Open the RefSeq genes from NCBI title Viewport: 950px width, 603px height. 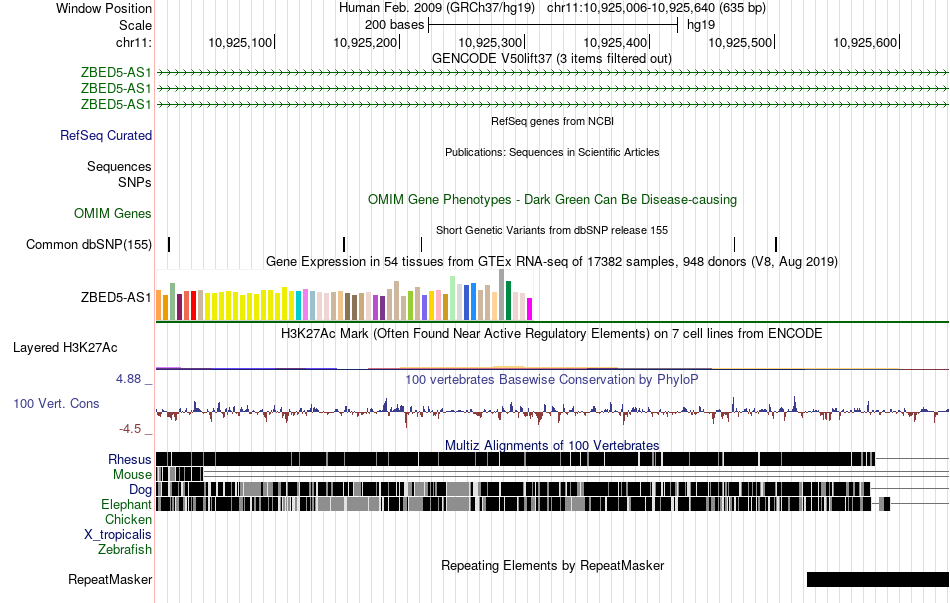pos(552,121)
